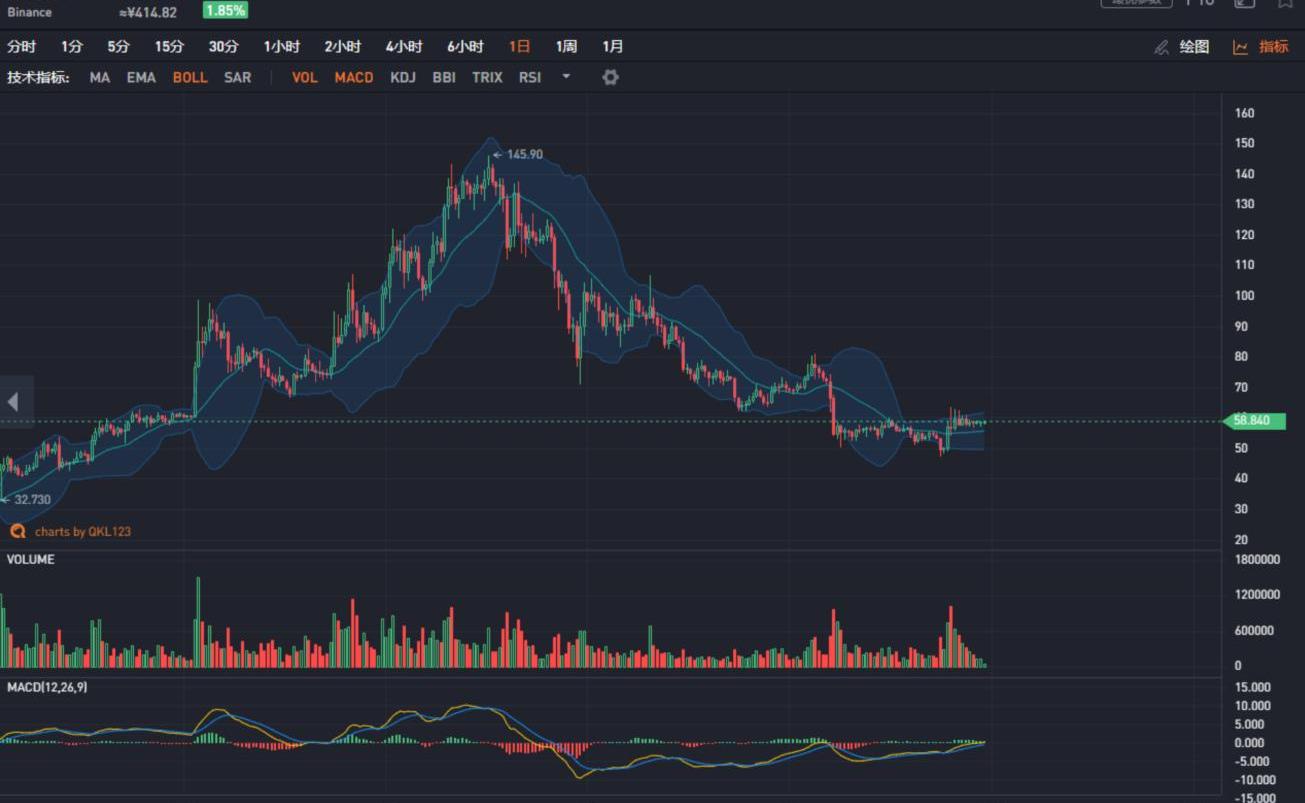
Task: Click the left arrow to scroll chart back
Action: click(x=13, y=402)
